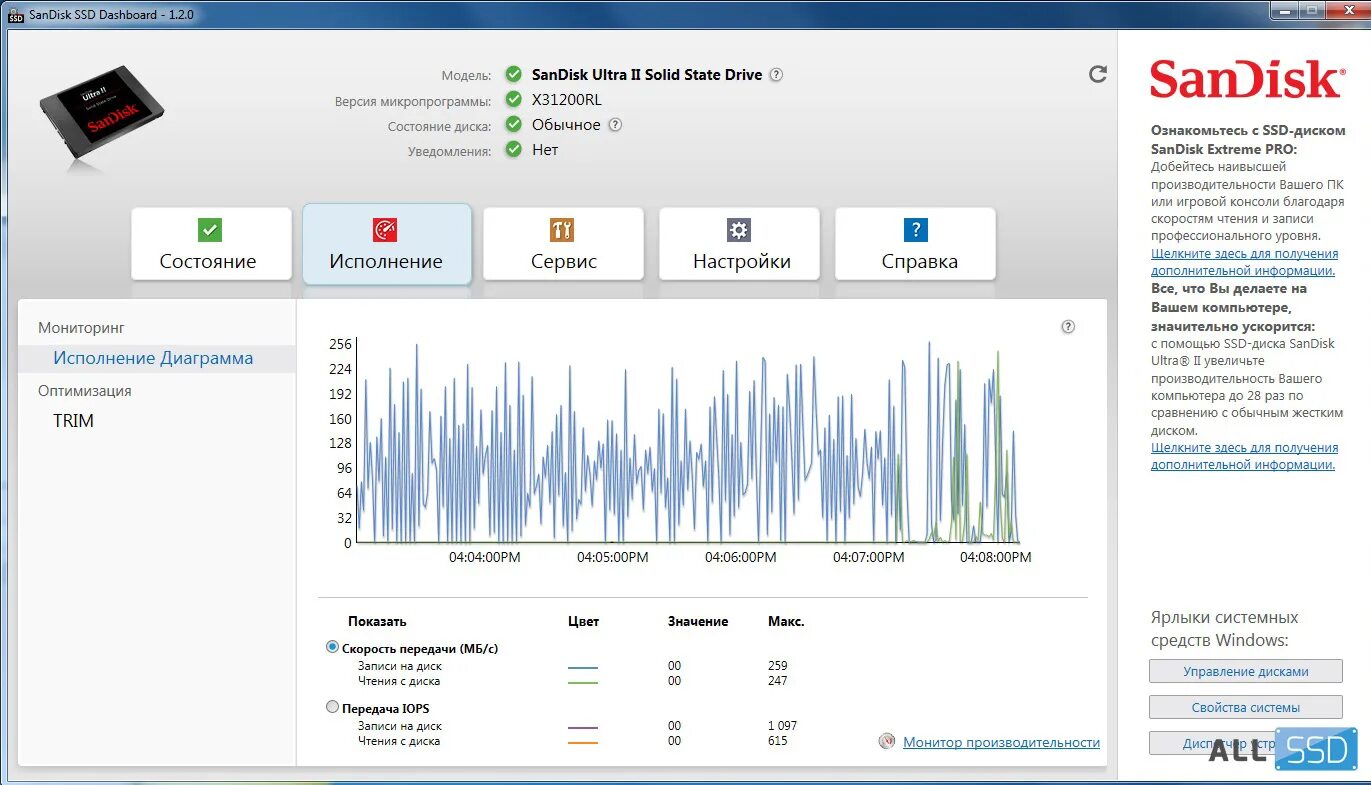Click the Ultra II additional information link
The width and height of the screenshot is (1371, 785).
click(1244, 456)
